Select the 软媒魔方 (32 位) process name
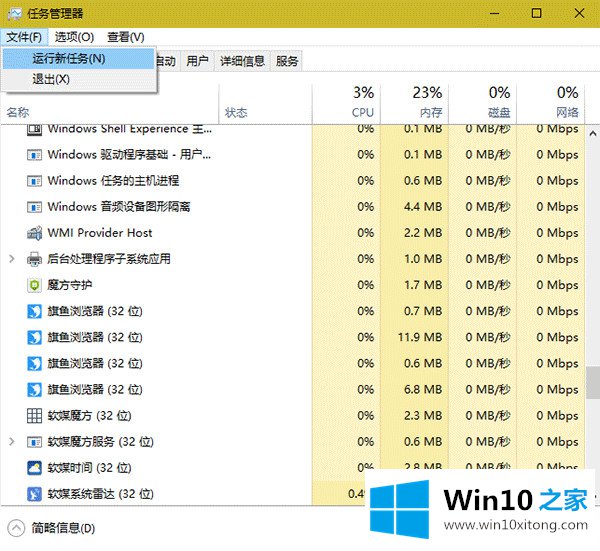 (90, 416)
